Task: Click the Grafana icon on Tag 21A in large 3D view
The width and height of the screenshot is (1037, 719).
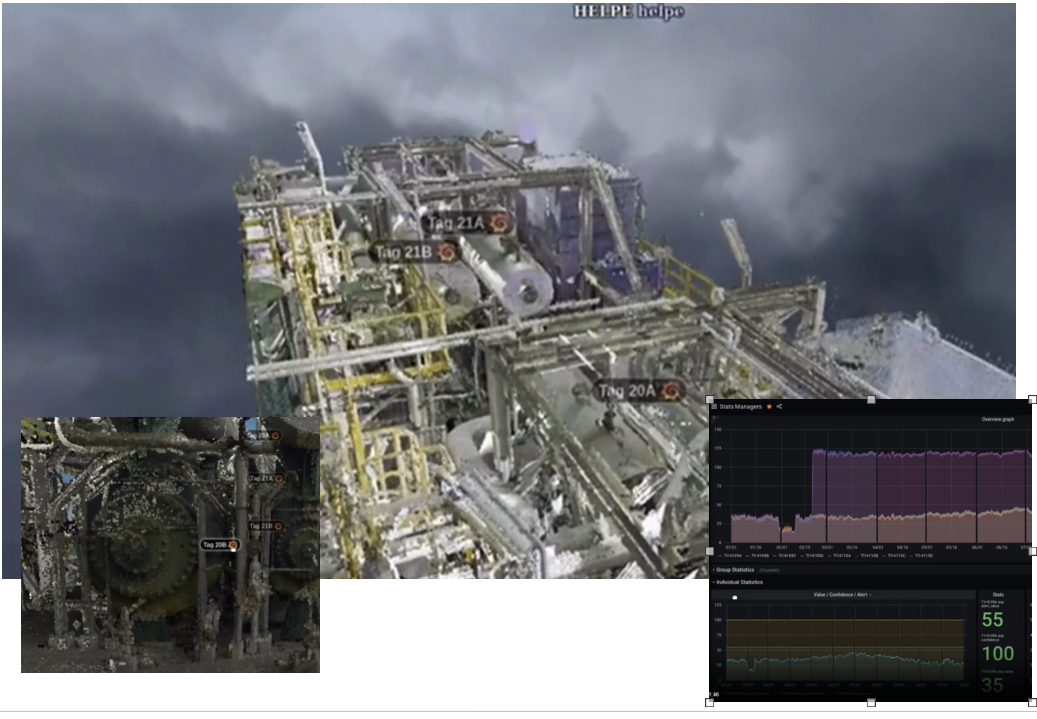Action: click(498, 223)
